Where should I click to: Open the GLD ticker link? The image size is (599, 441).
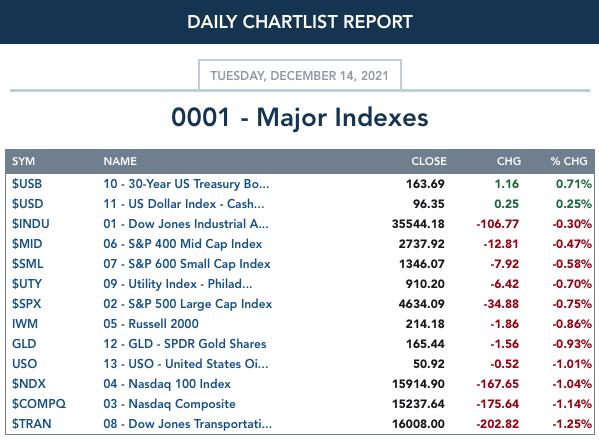[24, 344]
